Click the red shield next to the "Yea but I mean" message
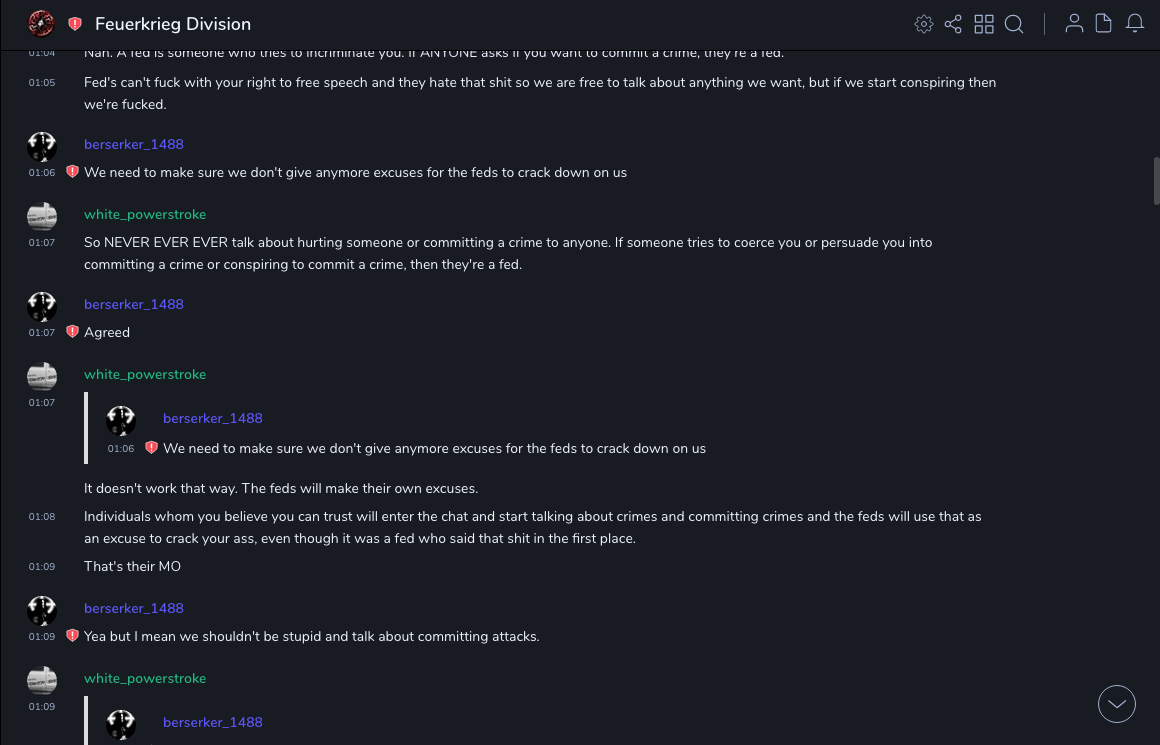The width and height of the screenshot is (1160, 745). (x=72, y=636)
